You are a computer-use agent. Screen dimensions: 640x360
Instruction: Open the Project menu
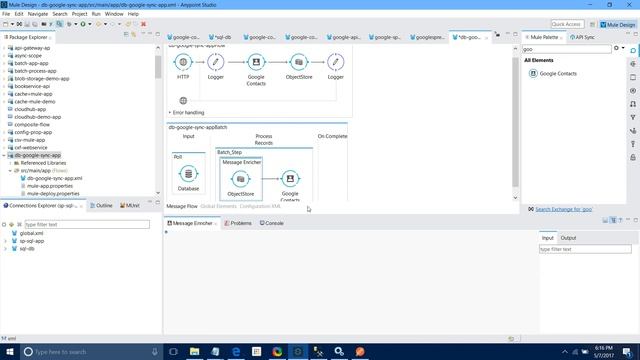click(80, 14)
